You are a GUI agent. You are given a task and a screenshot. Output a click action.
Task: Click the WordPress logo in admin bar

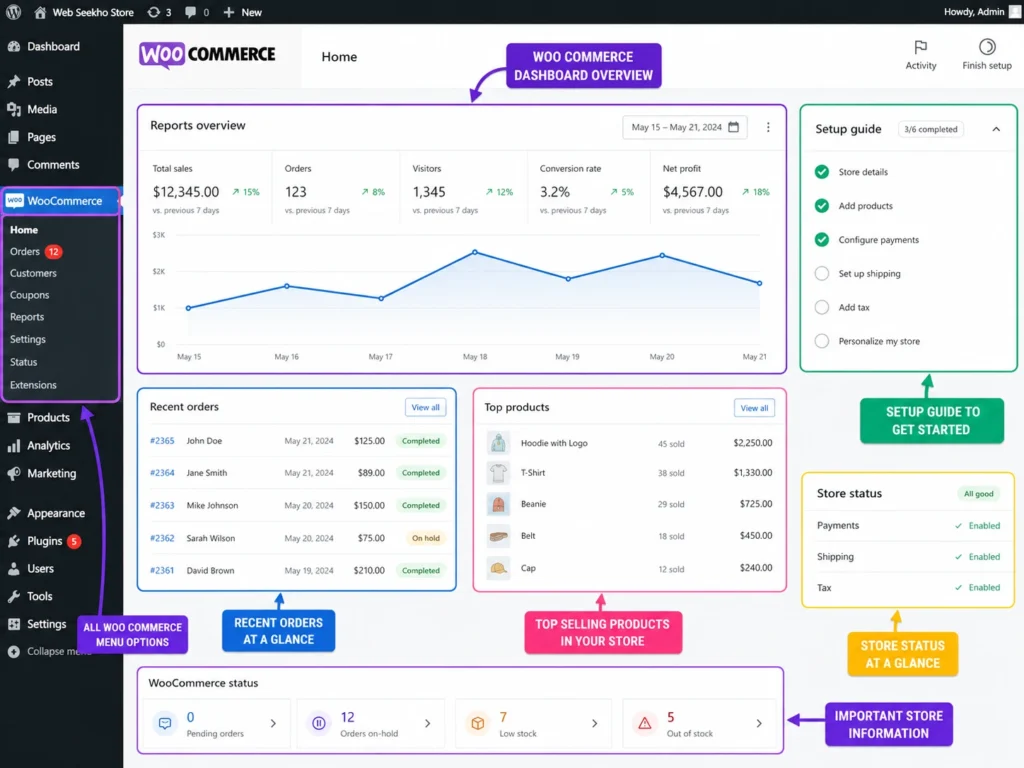click(x=14, y=12)
